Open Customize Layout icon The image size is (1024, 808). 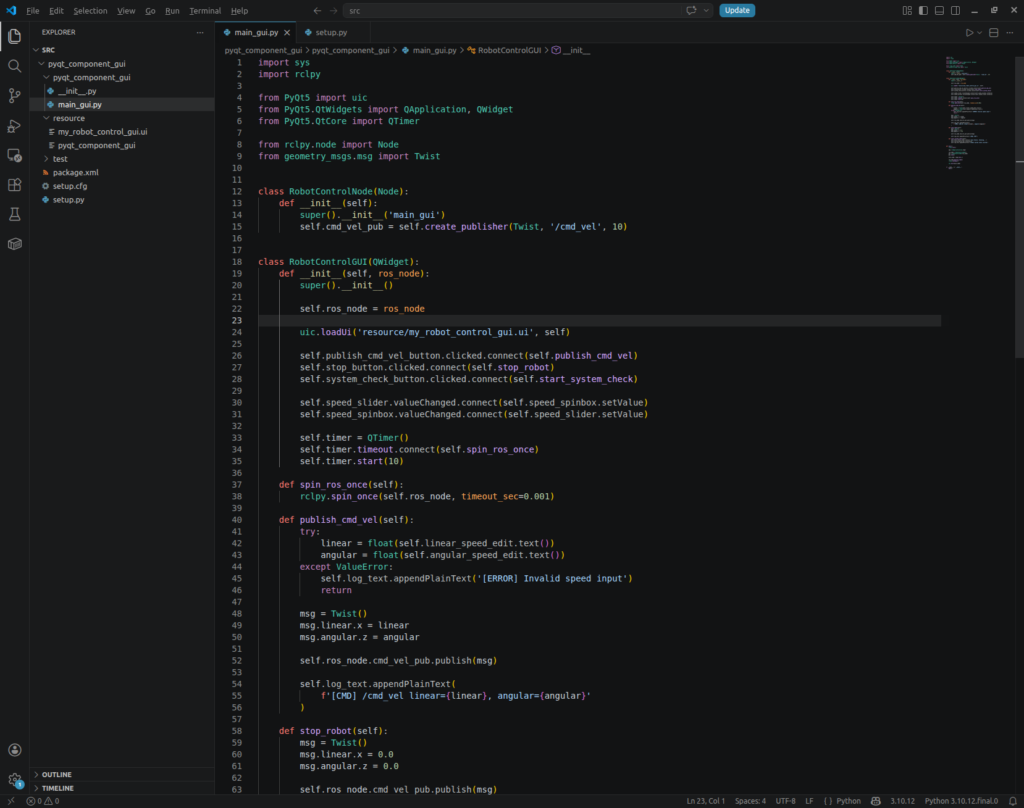[907, 10]
